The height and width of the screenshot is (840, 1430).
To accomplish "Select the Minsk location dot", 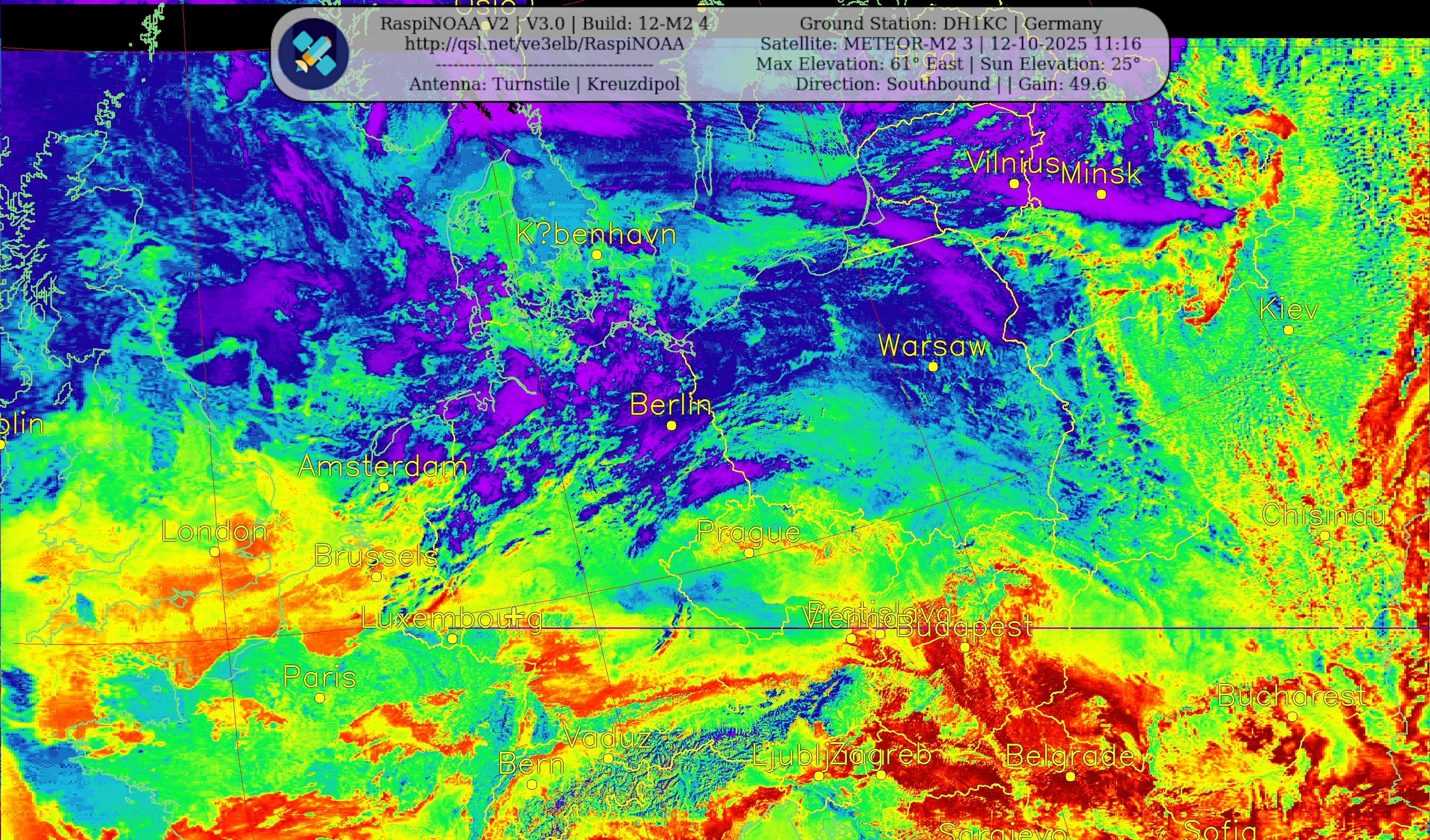I will [x=1102, y=195].
